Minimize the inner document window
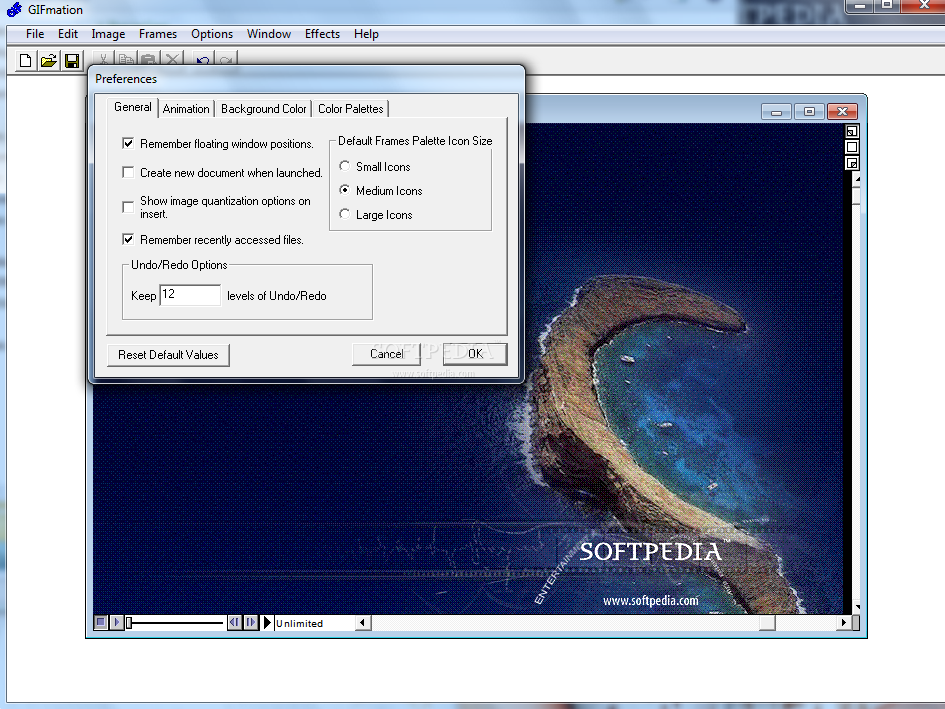Viewport: 945px width, 709px height. point(776,112)
